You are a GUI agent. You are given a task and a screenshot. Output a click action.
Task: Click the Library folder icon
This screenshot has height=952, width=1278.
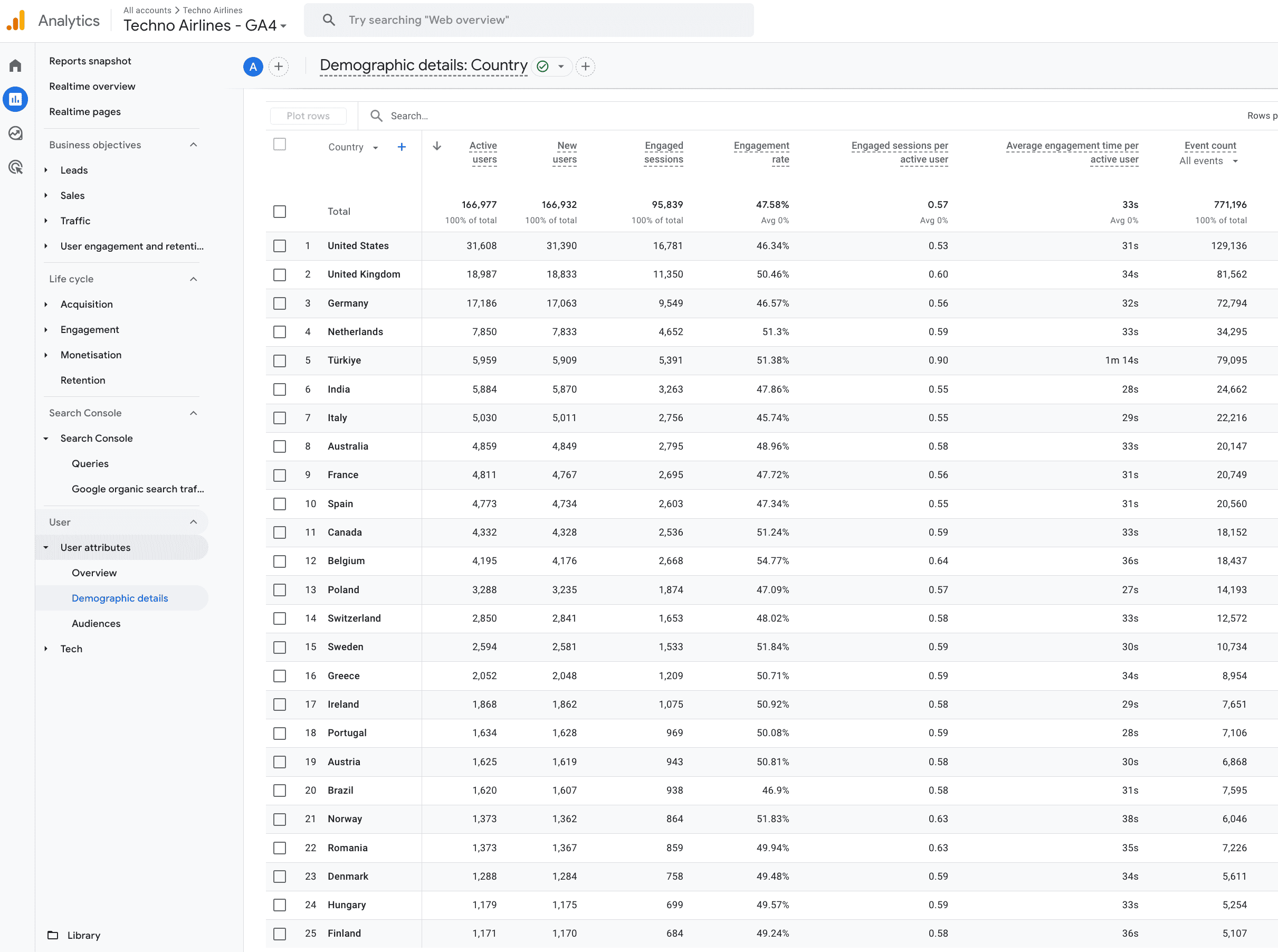click(53, 935)
